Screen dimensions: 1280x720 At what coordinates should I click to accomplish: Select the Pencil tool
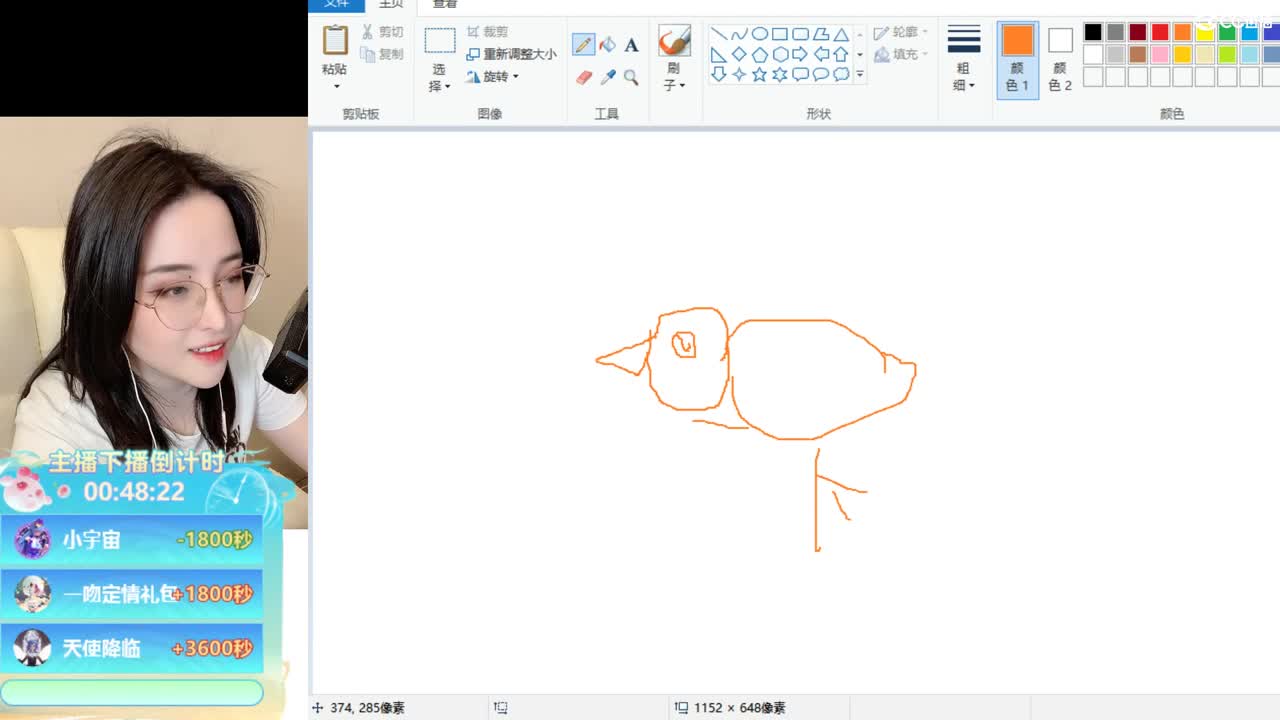[584, 45]
